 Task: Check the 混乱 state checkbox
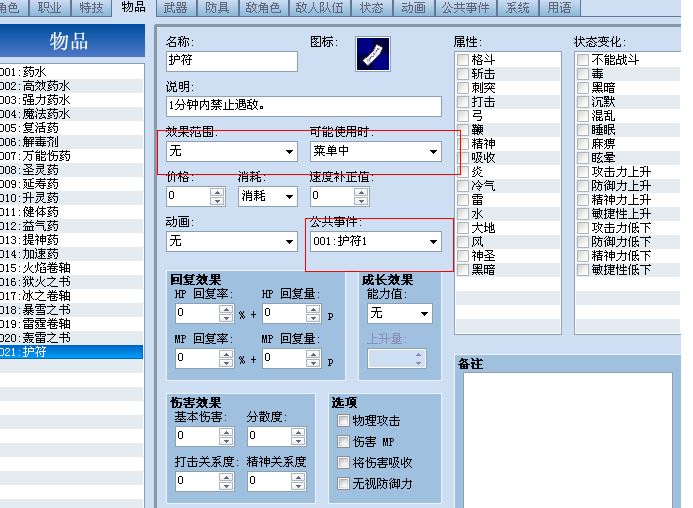click(583, 115)
